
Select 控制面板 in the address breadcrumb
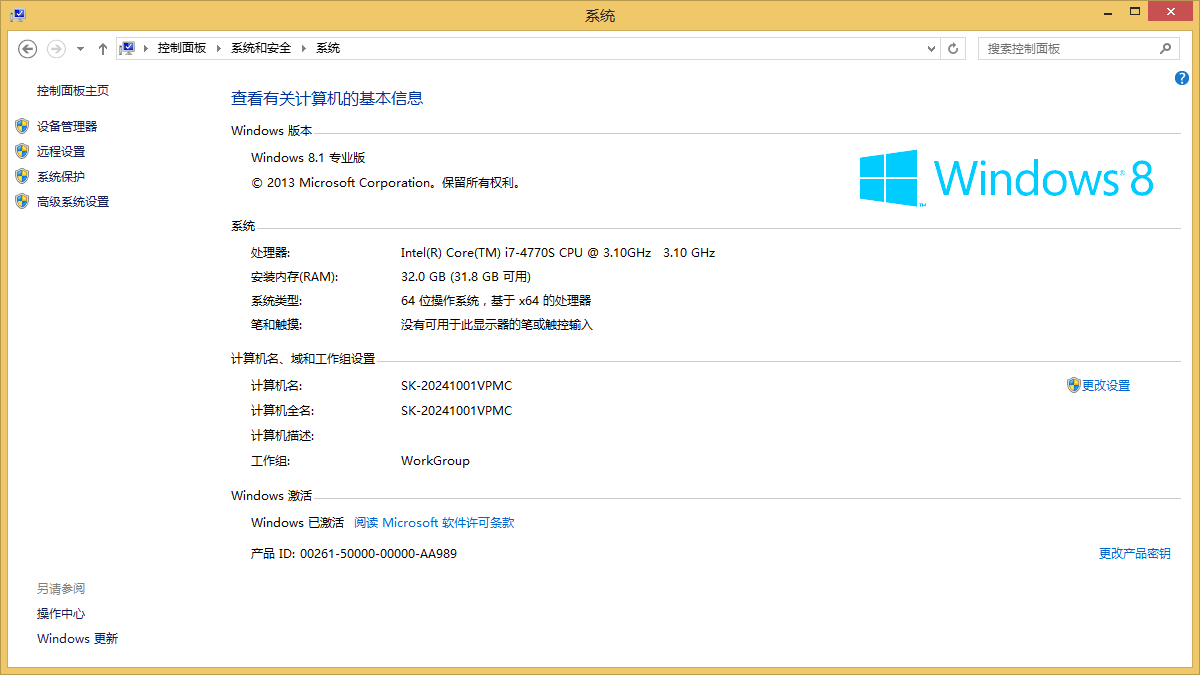(x=181, y=48)
